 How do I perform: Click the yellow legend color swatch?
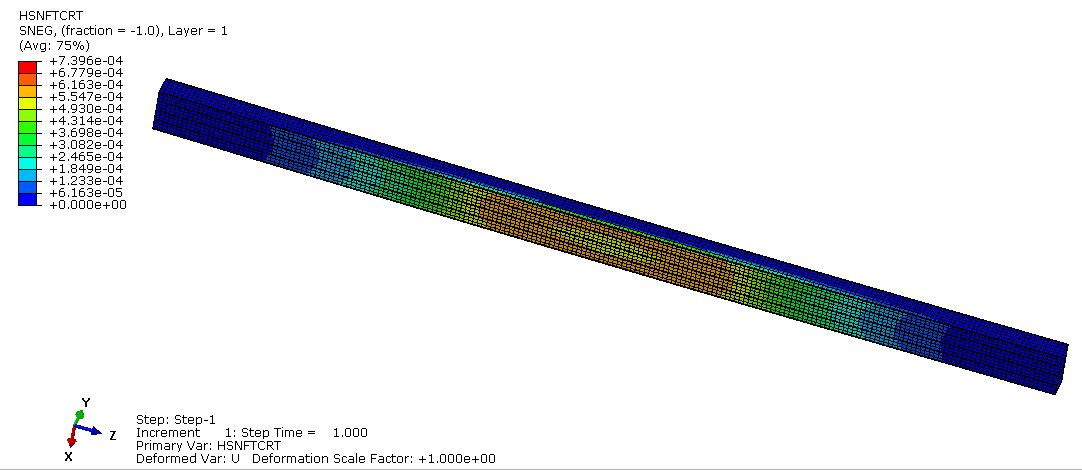26,103
